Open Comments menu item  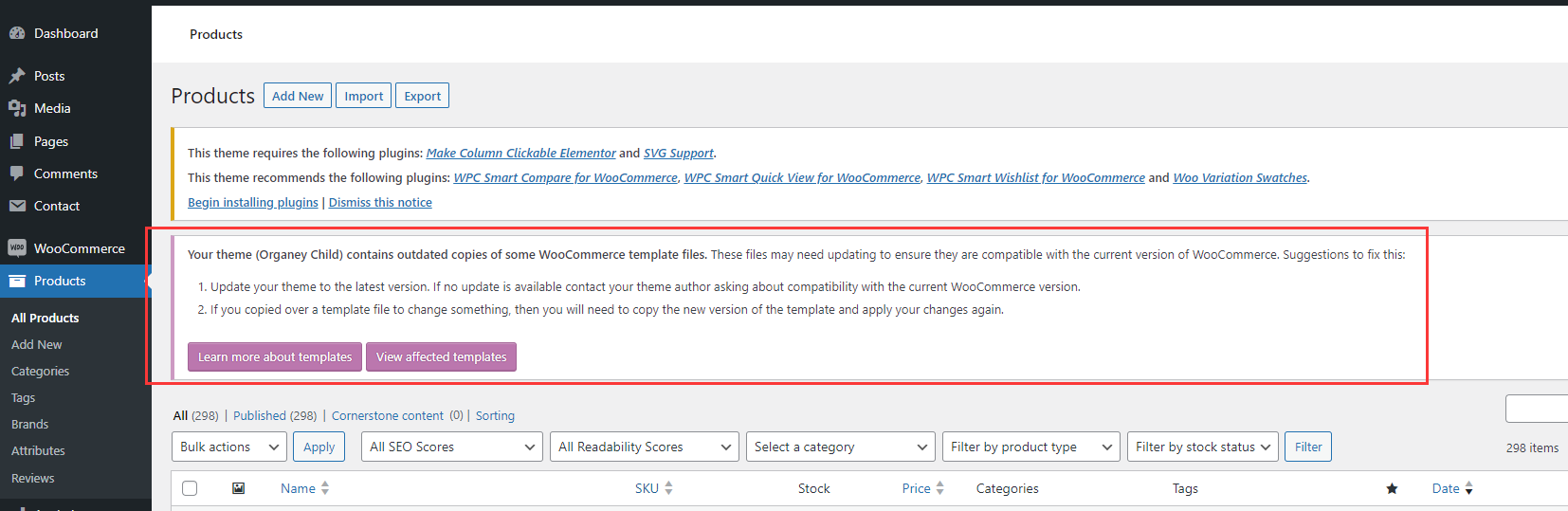pyautogui.click(x=76, y=173)
